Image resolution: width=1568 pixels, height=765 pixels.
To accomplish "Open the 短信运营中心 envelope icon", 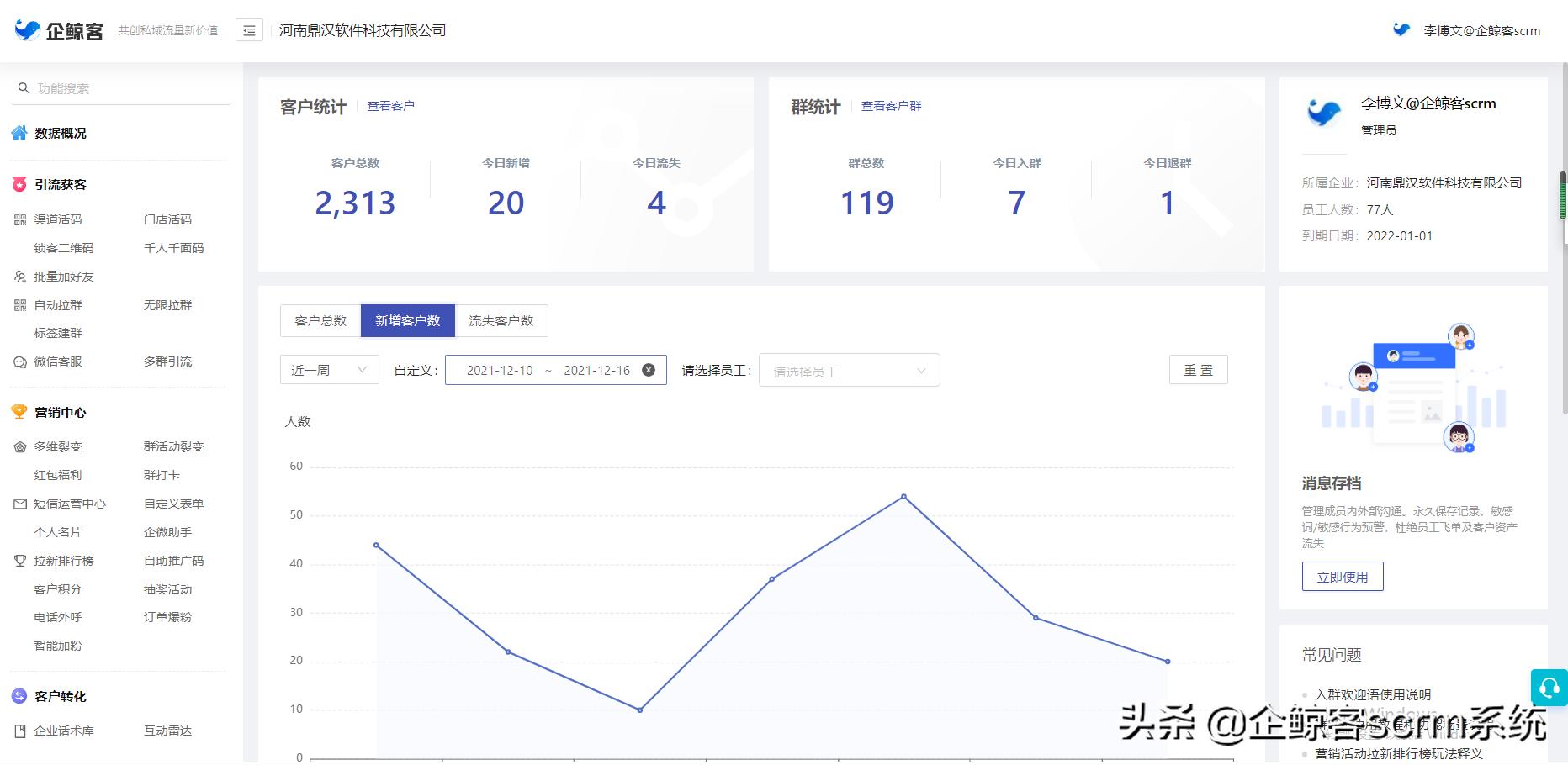I will tap(19, 504).
